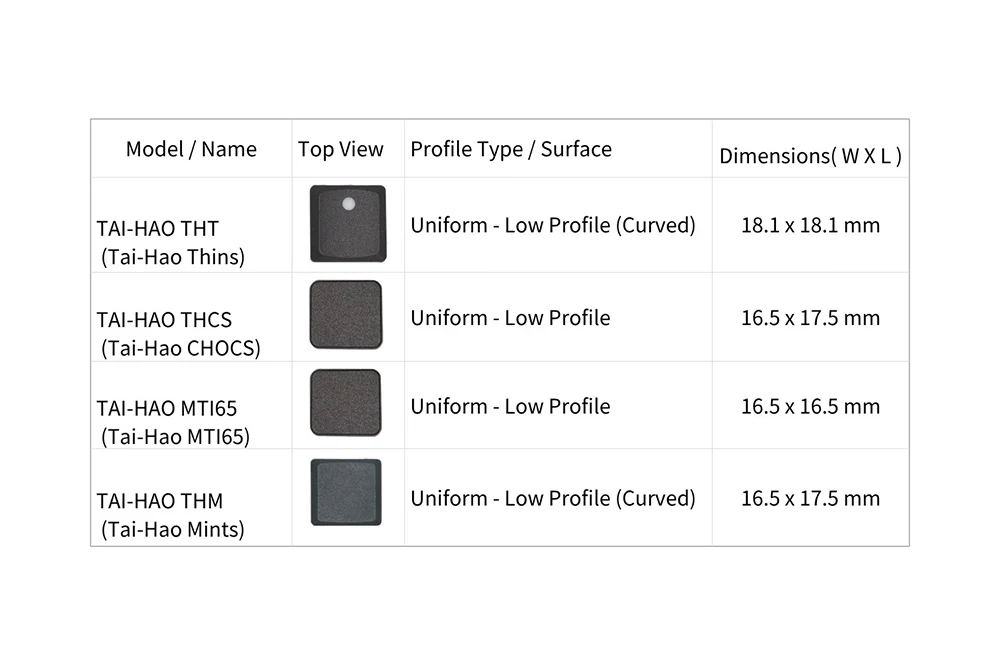Click the Tai-Hao Mints keycap top view image
Screen dimensions: 1000x666
pos(346,492)
